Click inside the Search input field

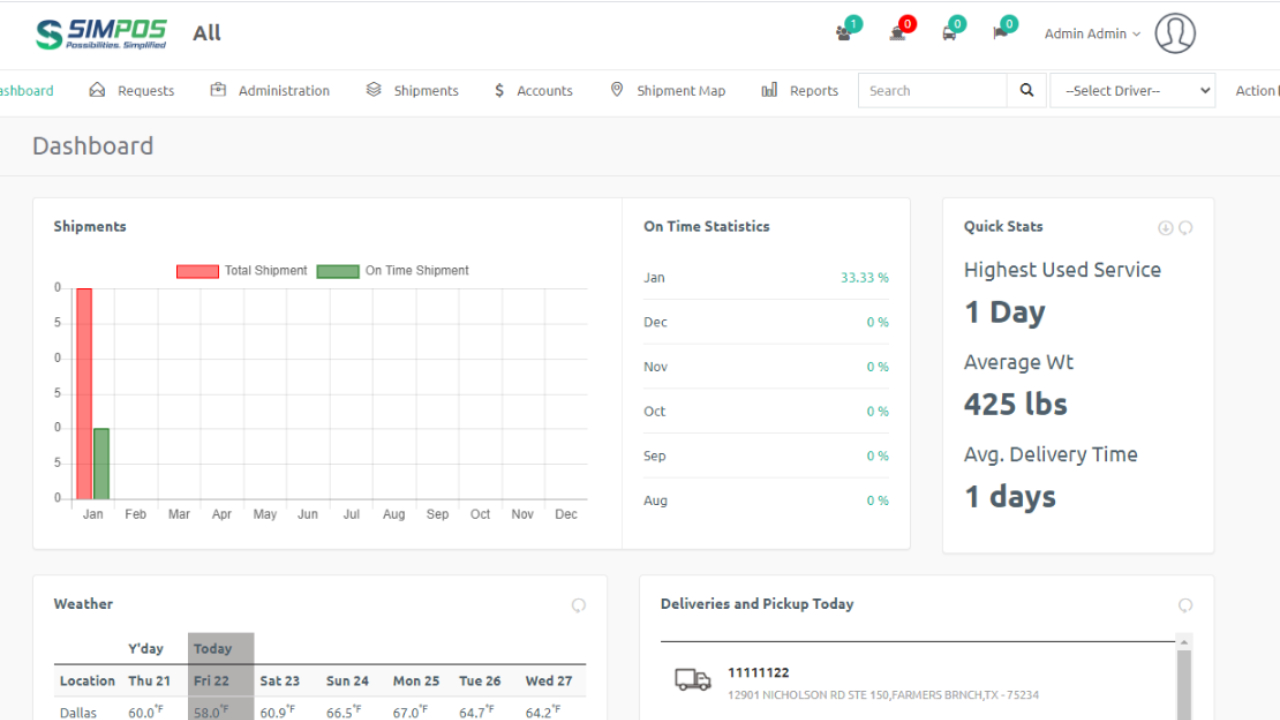[930, 90]
